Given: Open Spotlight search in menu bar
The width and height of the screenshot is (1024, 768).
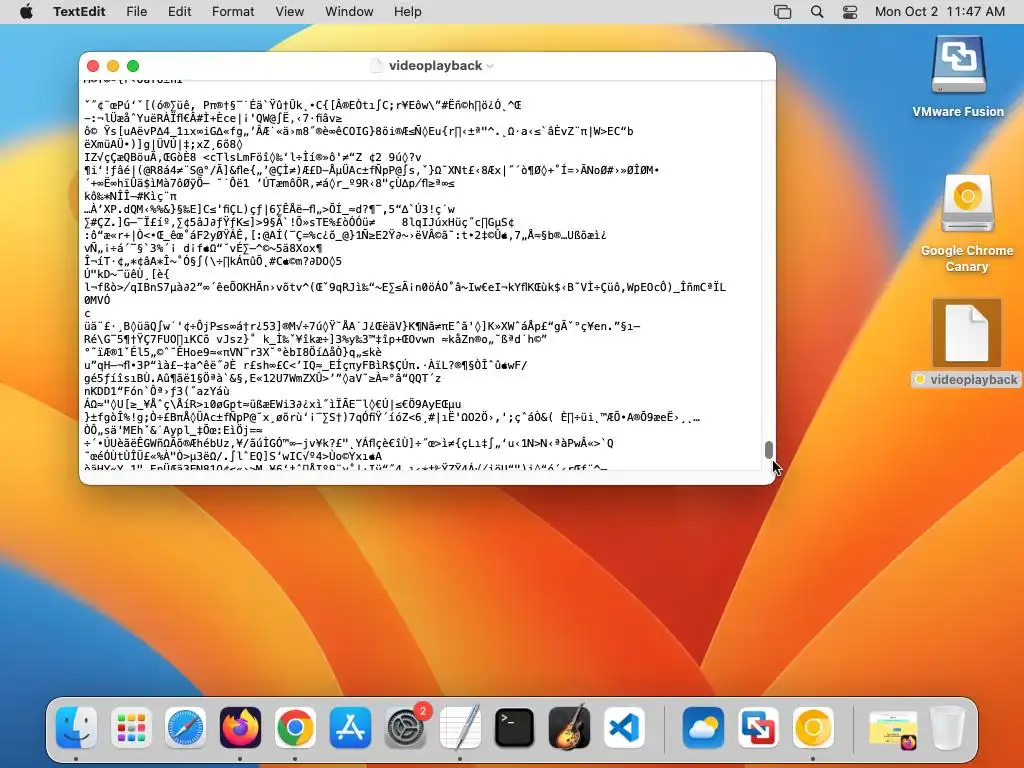Looking at the screenshot, I should [816, 12].
